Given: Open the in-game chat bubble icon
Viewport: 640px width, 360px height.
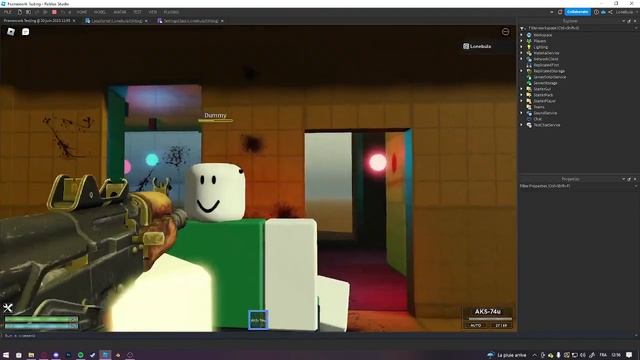Looking at the screenshot, I should 25,31.
